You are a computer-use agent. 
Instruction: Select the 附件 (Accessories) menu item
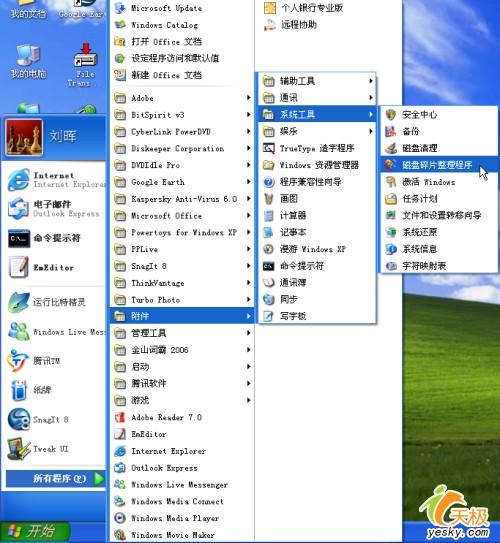tap(182, 316)
